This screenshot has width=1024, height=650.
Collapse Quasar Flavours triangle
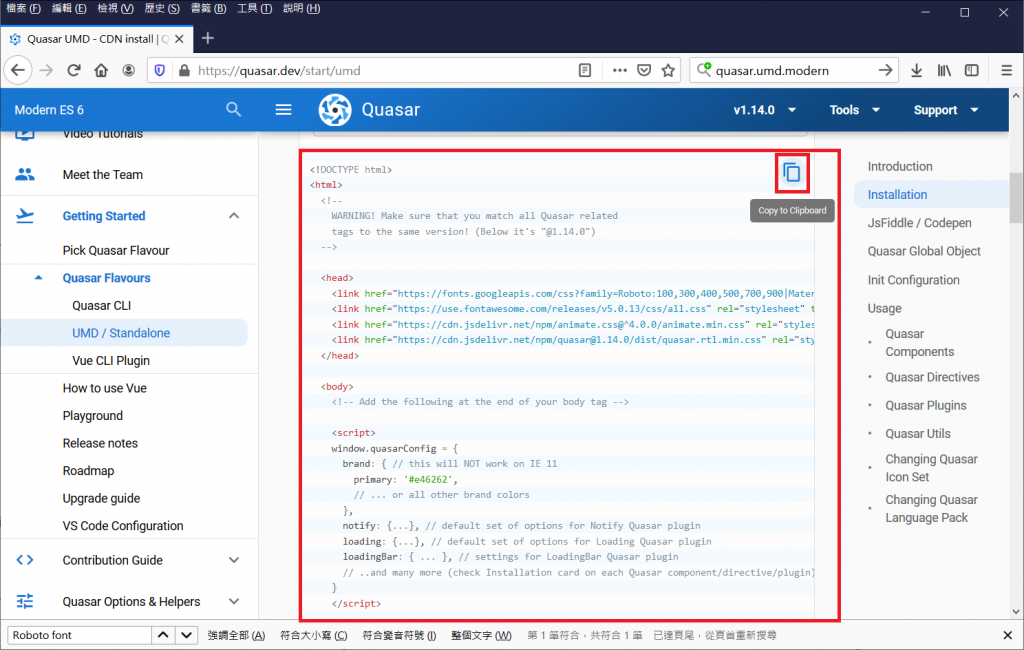[x=39, y=278]
